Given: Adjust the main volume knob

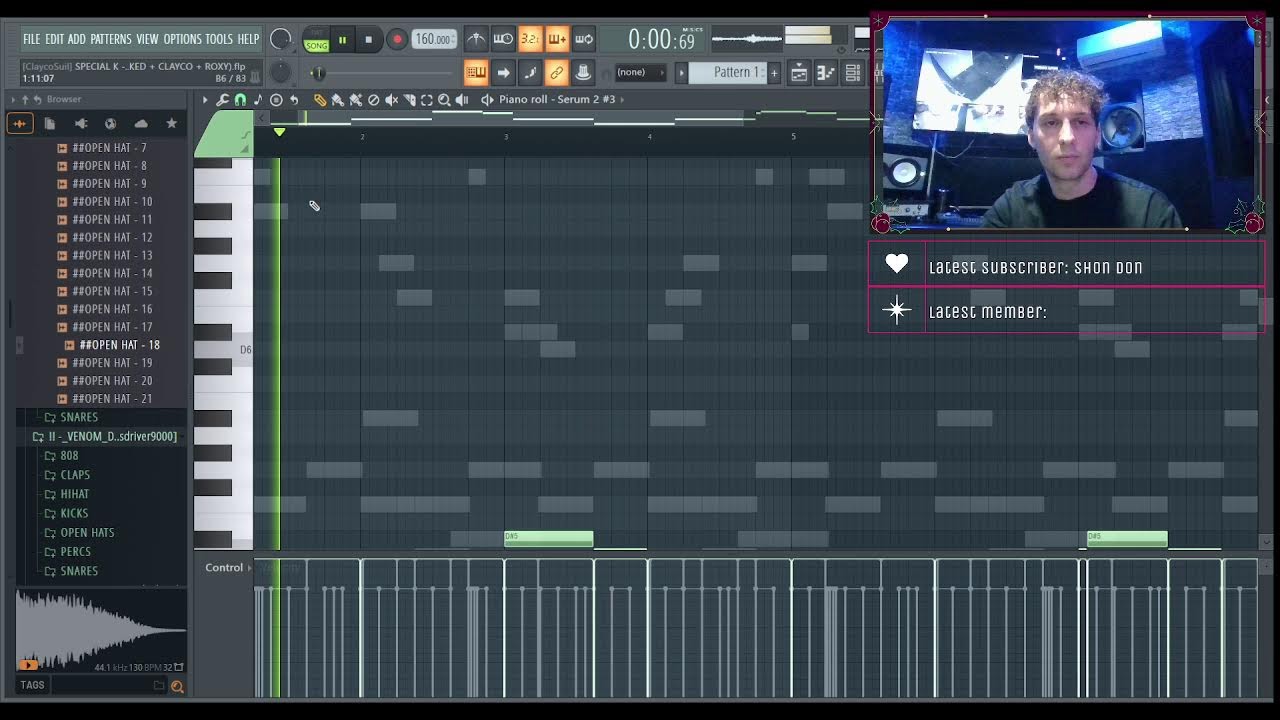Looking at the screenshot, I should pos(281,39).
